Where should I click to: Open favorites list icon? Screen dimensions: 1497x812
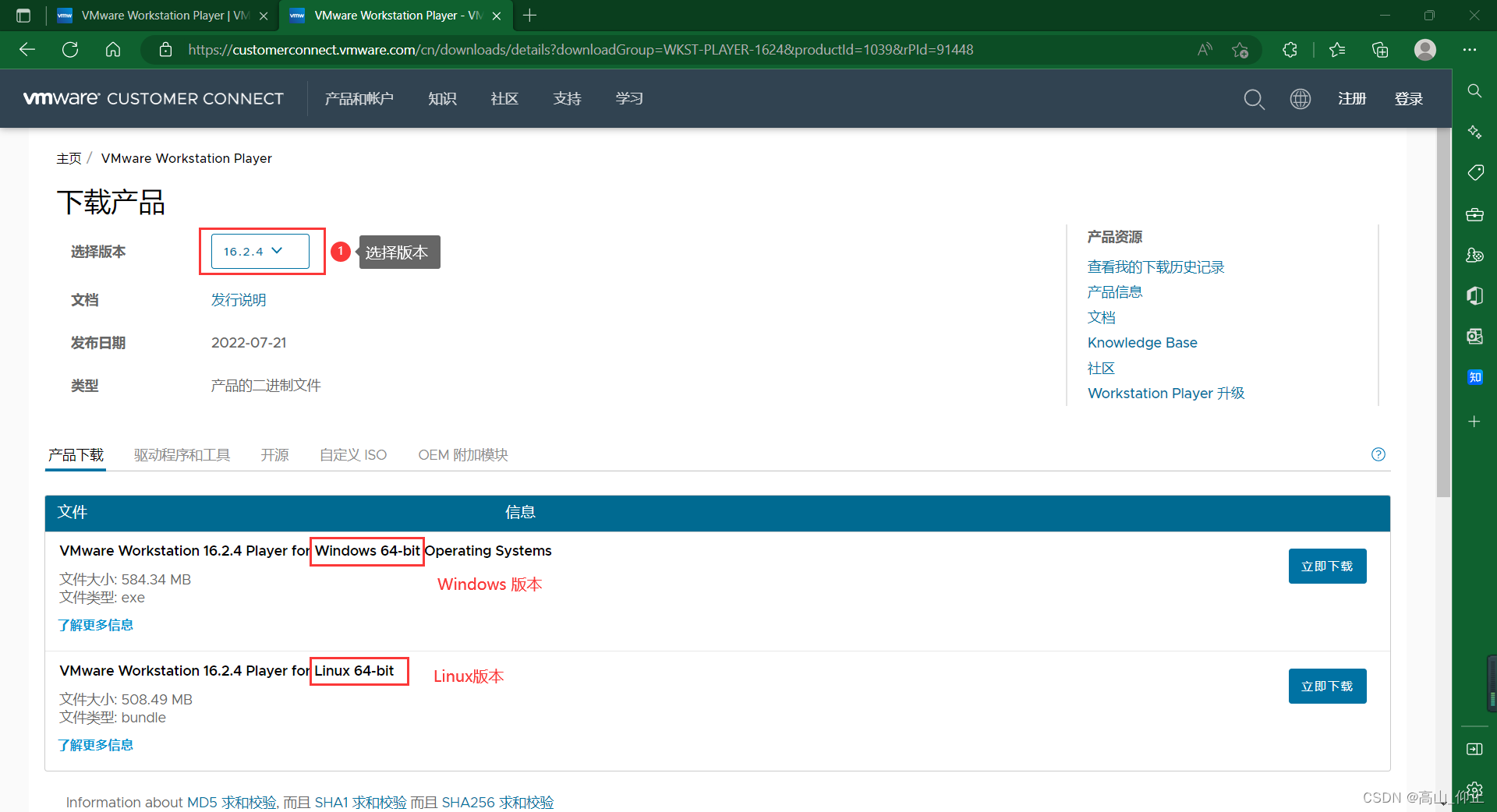point(1337,50)
